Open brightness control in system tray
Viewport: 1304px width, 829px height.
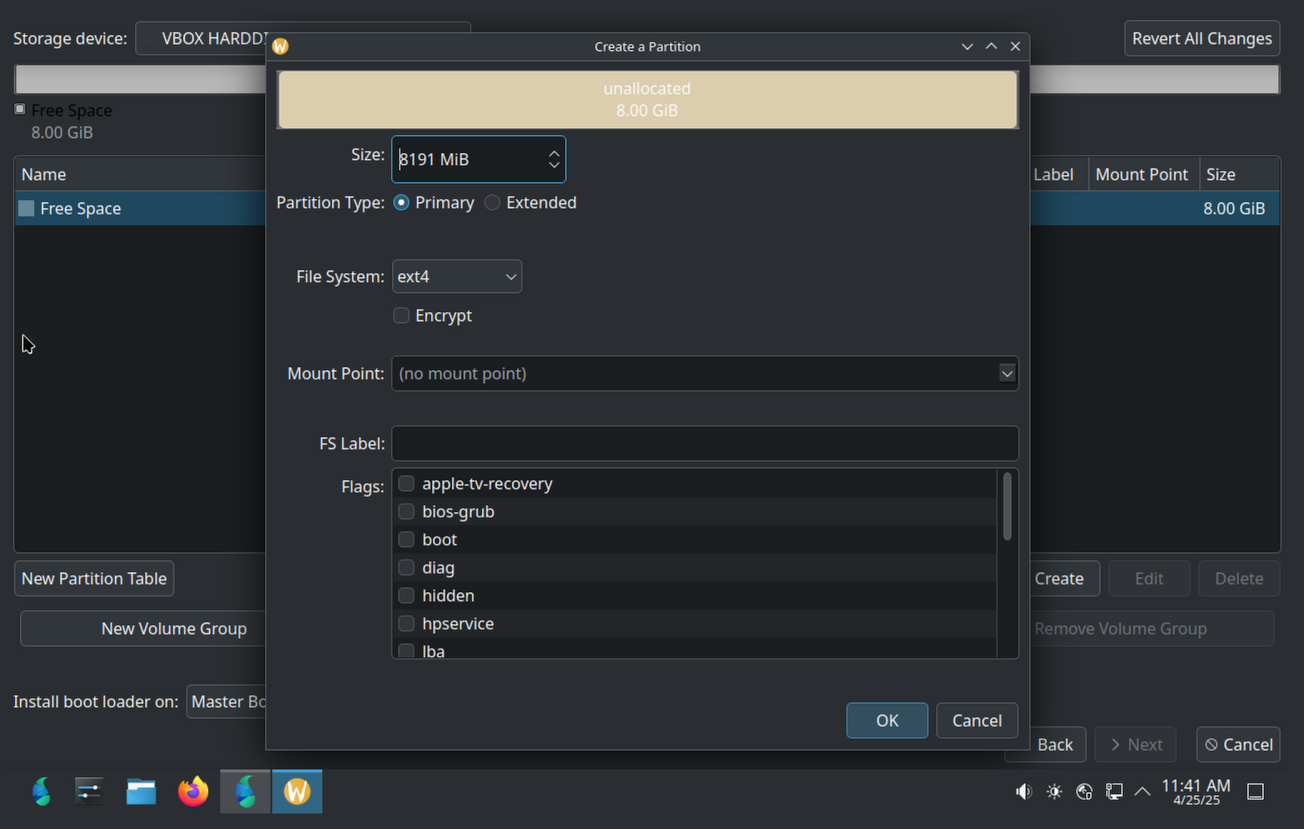1054,792
